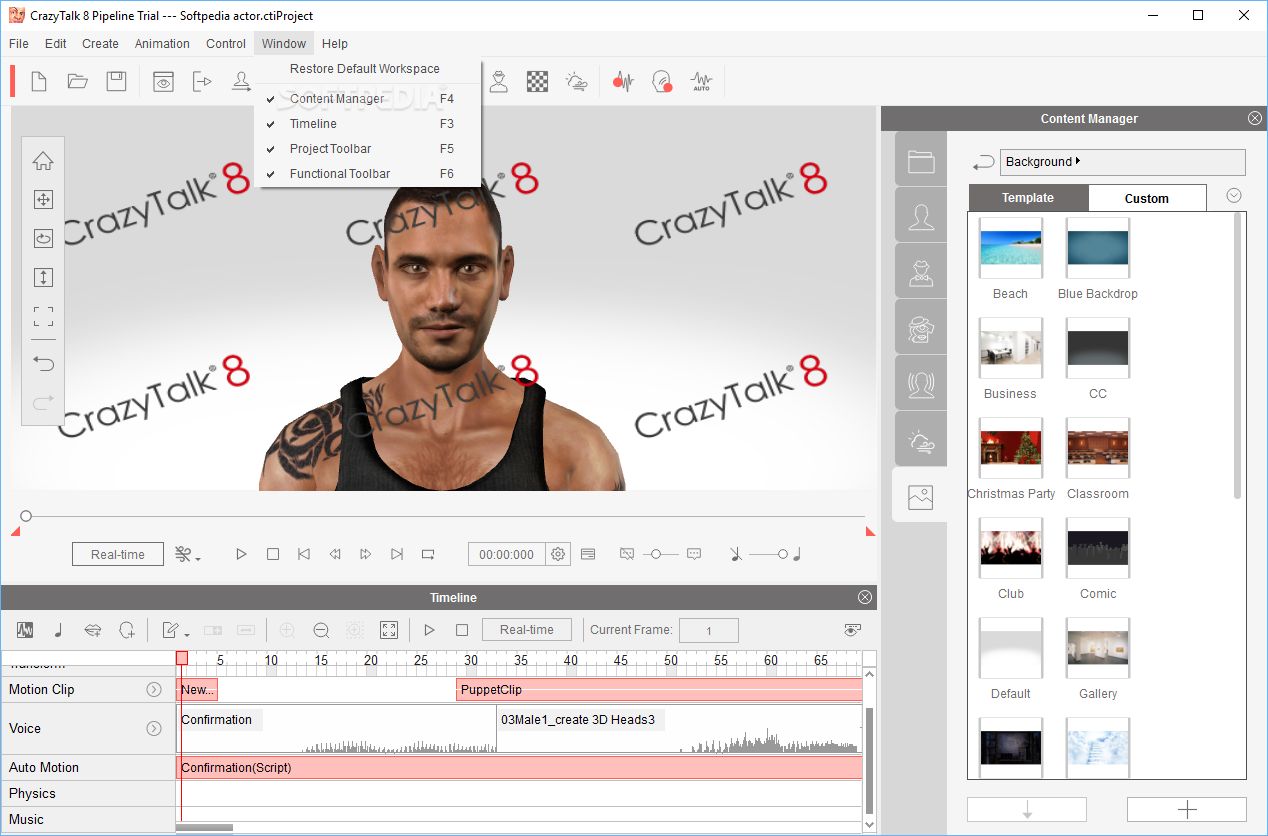Click the lips icon in Timeline toolbar
The image size is (1268, 836).
[93, 630]
